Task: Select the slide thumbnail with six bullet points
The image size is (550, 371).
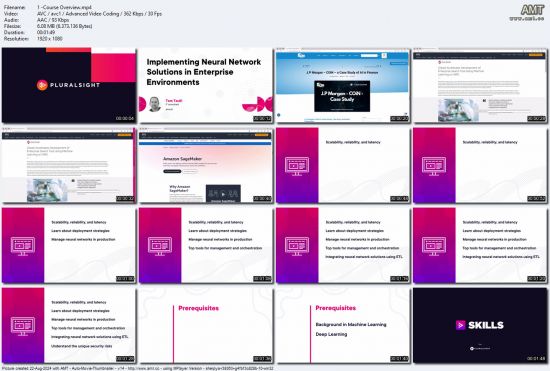Action: [69, 325]
